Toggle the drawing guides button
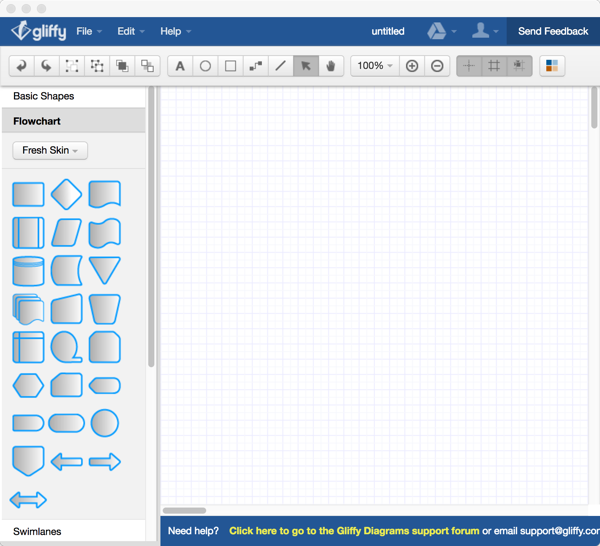Screen dimensions: 600x546 [x=469, y=66]
